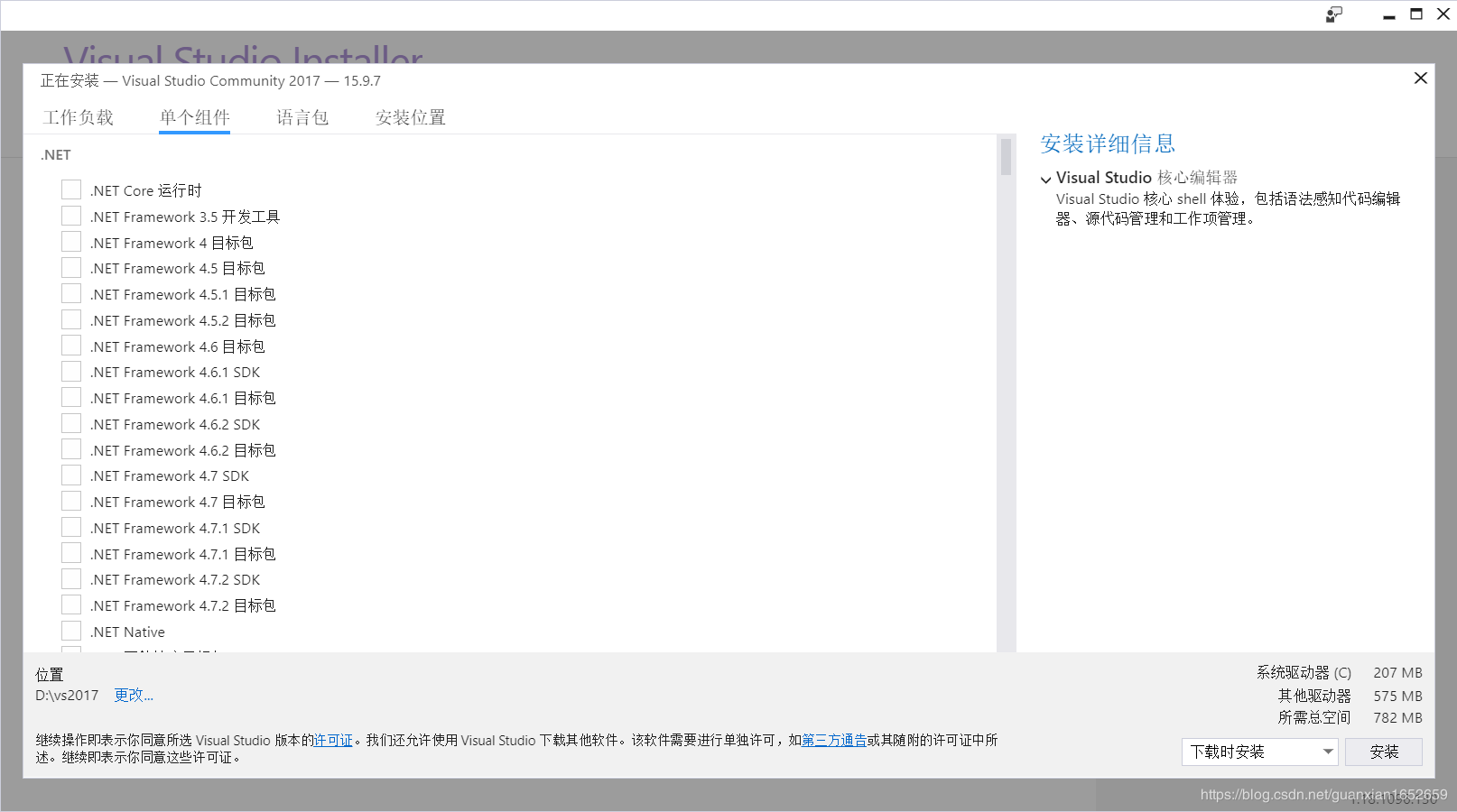Screen dimensions: 1457x812
Task: Check the .NET Core 运行时 checkbox
Action: point(71,189)
